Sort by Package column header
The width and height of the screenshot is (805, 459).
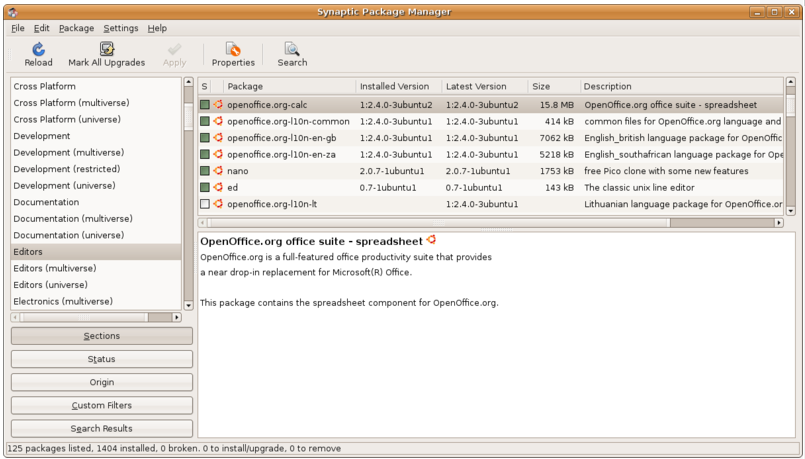[x=290, y=86]
